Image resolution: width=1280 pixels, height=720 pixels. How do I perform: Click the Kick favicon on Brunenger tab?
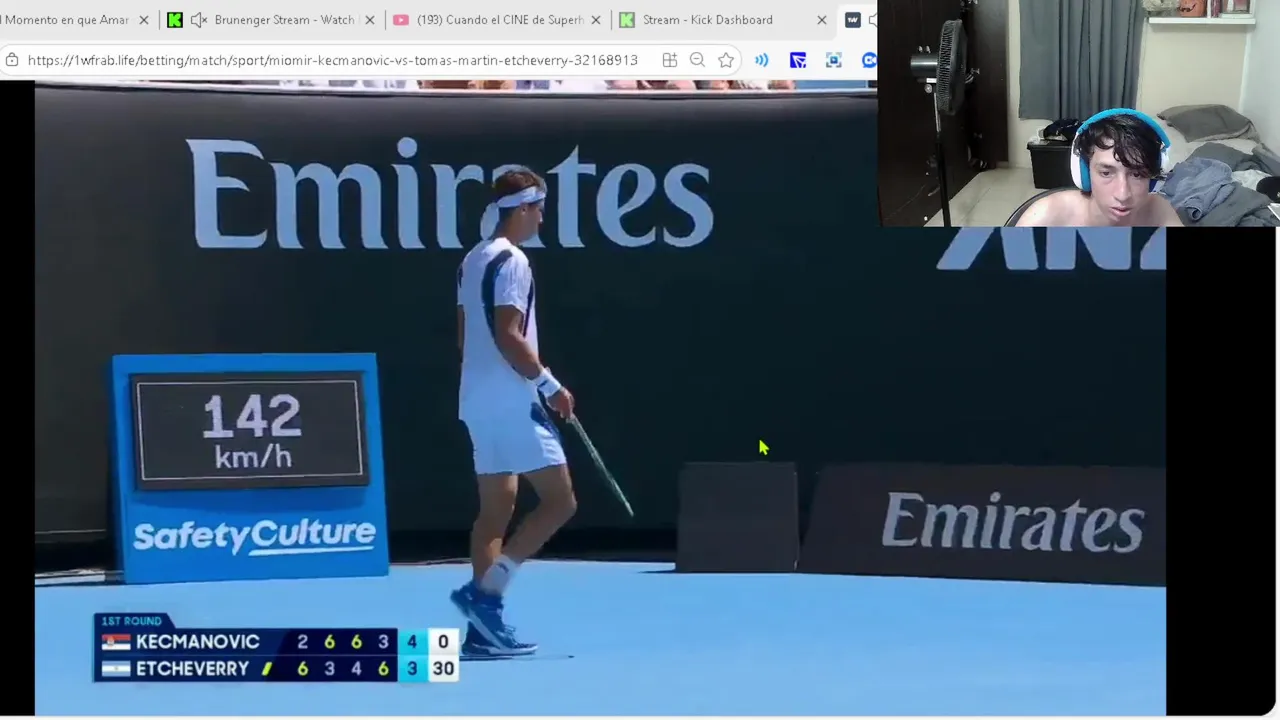(175, 20)
